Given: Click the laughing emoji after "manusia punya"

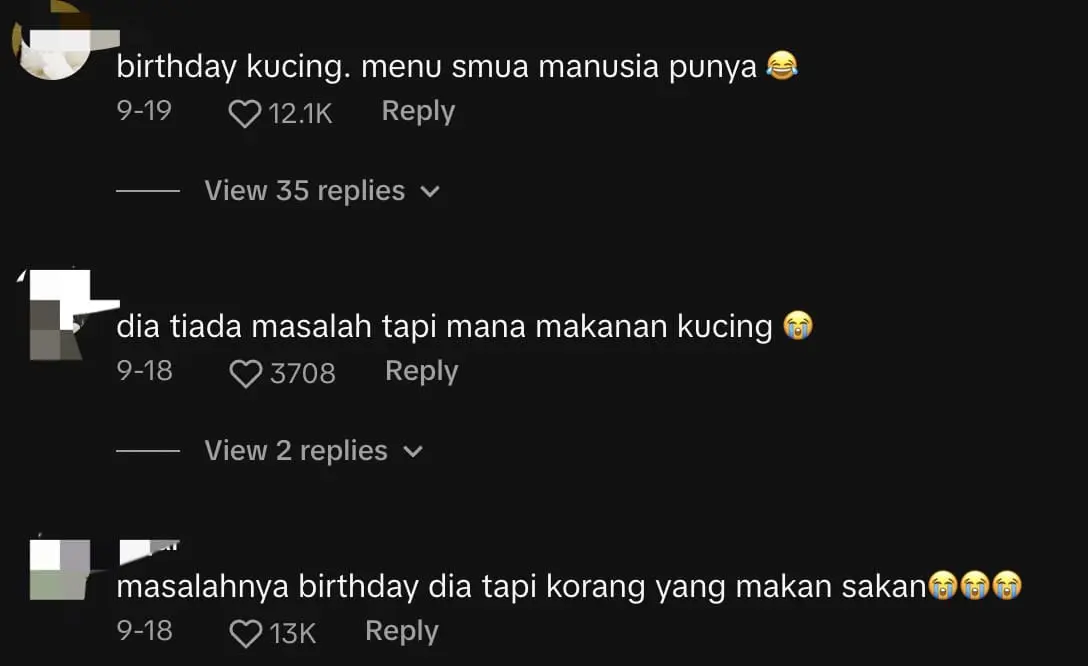Looking at the screenshot, I should click(781, 67).
